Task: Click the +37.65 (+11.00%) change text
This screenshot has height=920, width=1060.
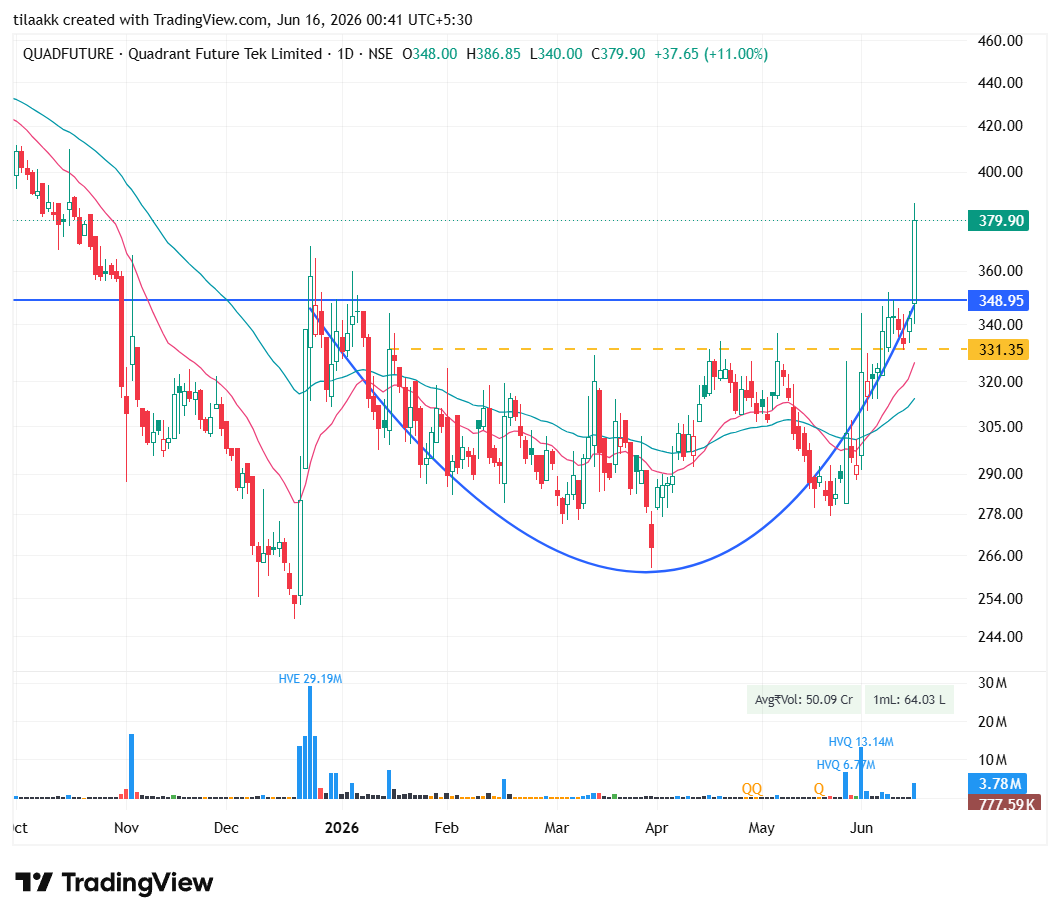Action: pyautogui.click(x=711, y=54)
